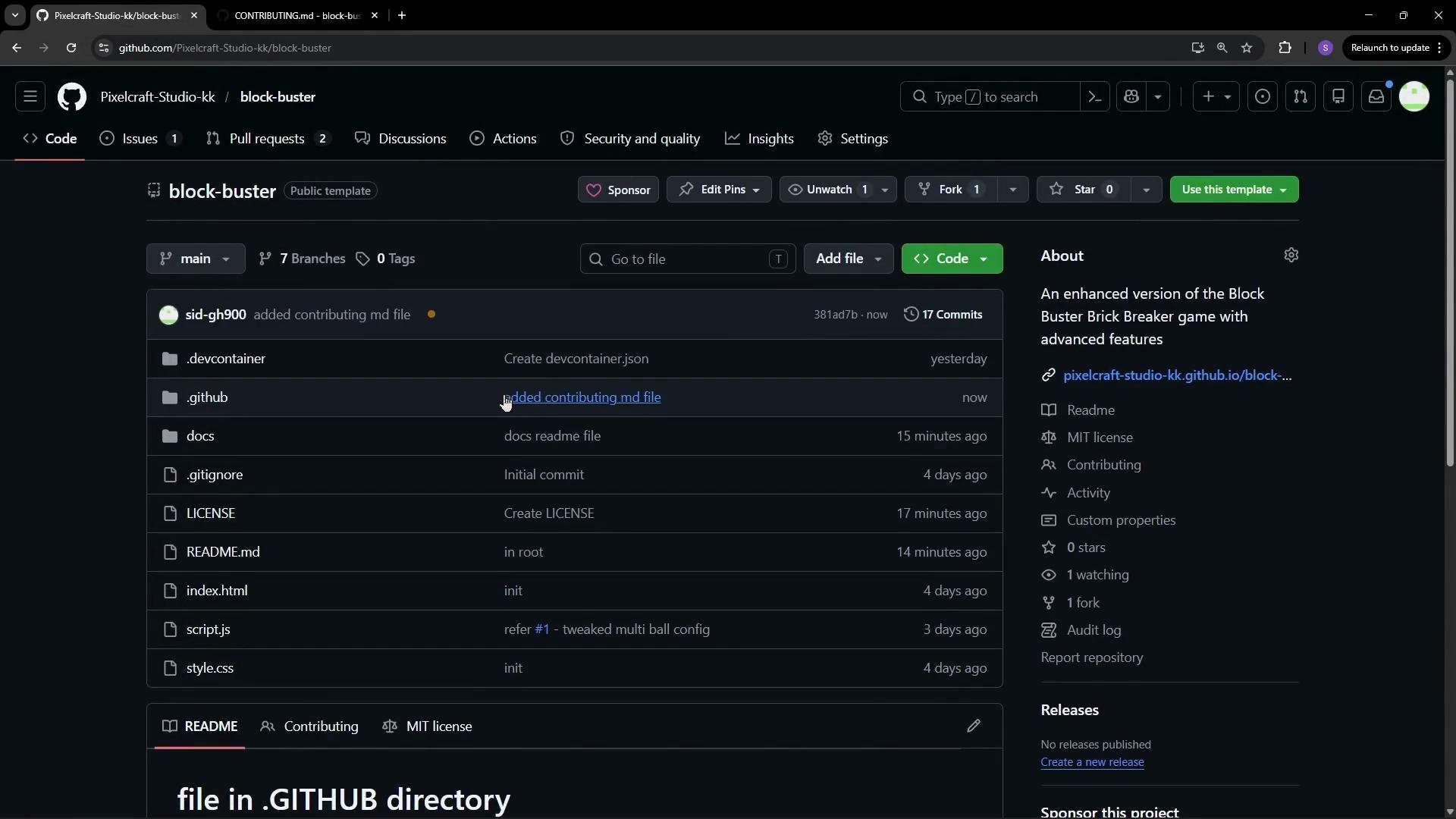Image resolution: width=1456 pixels, height=819 pixels.
Task: View site information icon in address bar
Action: point(104,48)
